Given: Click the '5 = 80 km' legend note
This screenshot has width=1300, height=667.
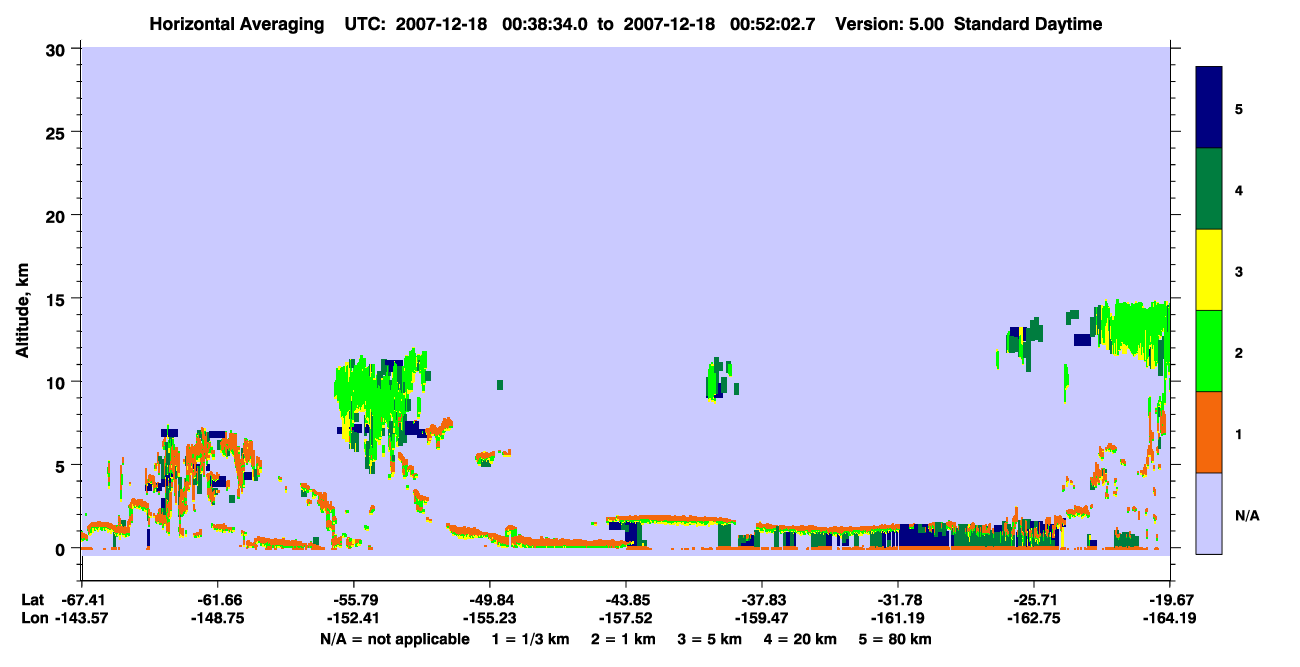Looking at the screenshot, I should coord(896,639).
